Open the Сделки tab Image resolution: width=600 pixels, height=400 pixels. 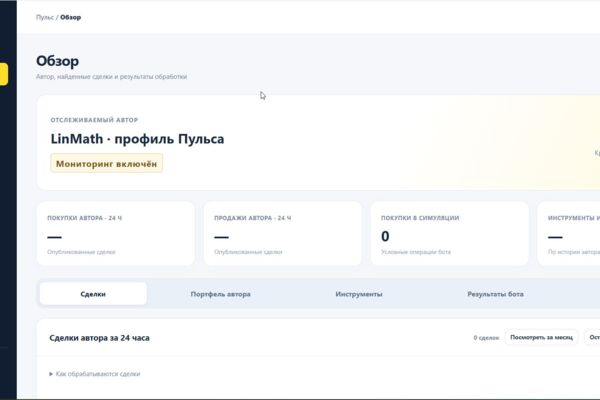[x=93, y=294]
